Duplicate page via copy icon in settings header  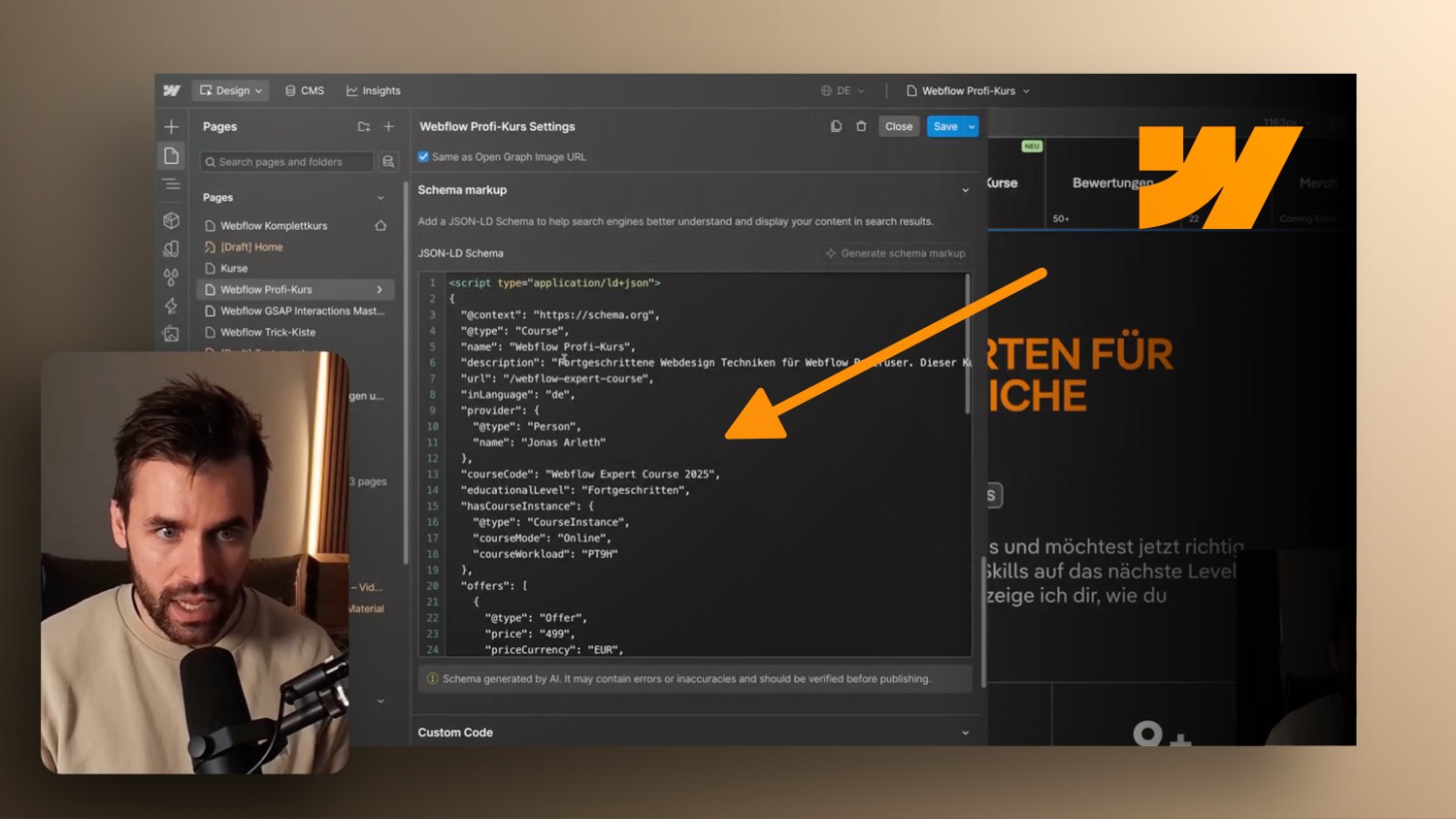(x=836, y=126)
